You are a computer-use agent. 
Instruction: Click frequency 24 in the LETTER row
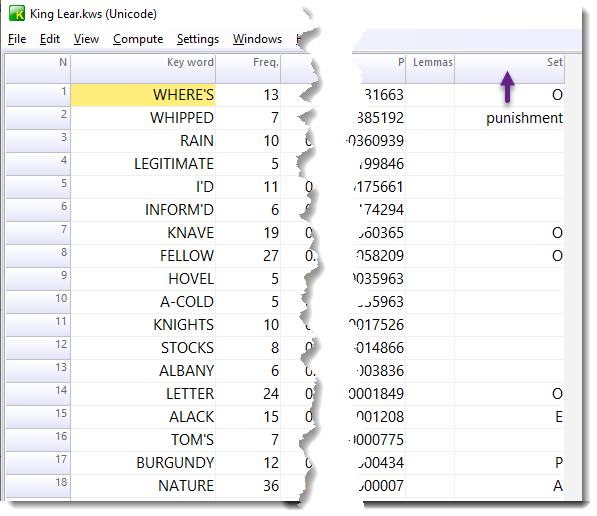click(271, 394)
